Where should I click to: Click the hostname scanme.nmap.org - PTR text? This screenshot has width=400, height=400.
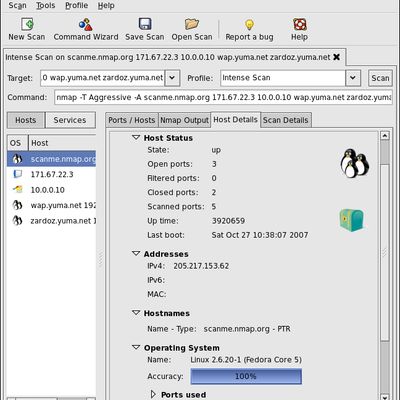pyautogui.click(x=247, y=329)
